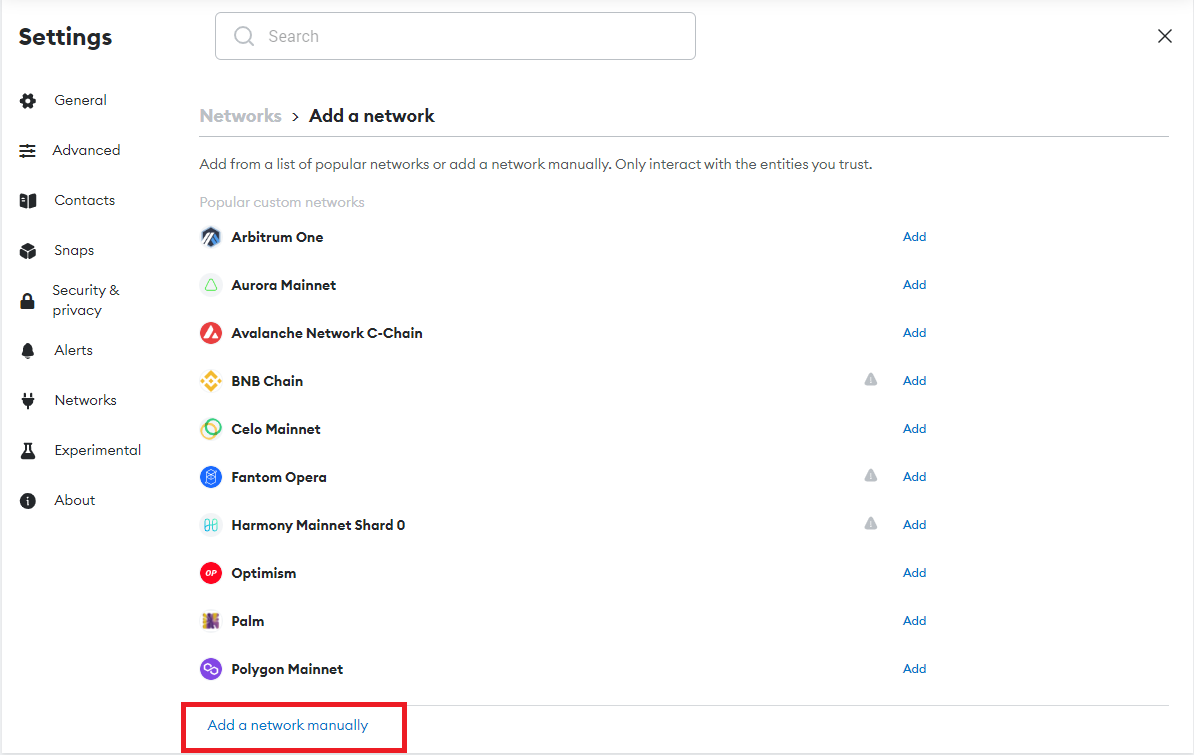
Task: Go back via Networks breadcrumb
Action: 240,116
